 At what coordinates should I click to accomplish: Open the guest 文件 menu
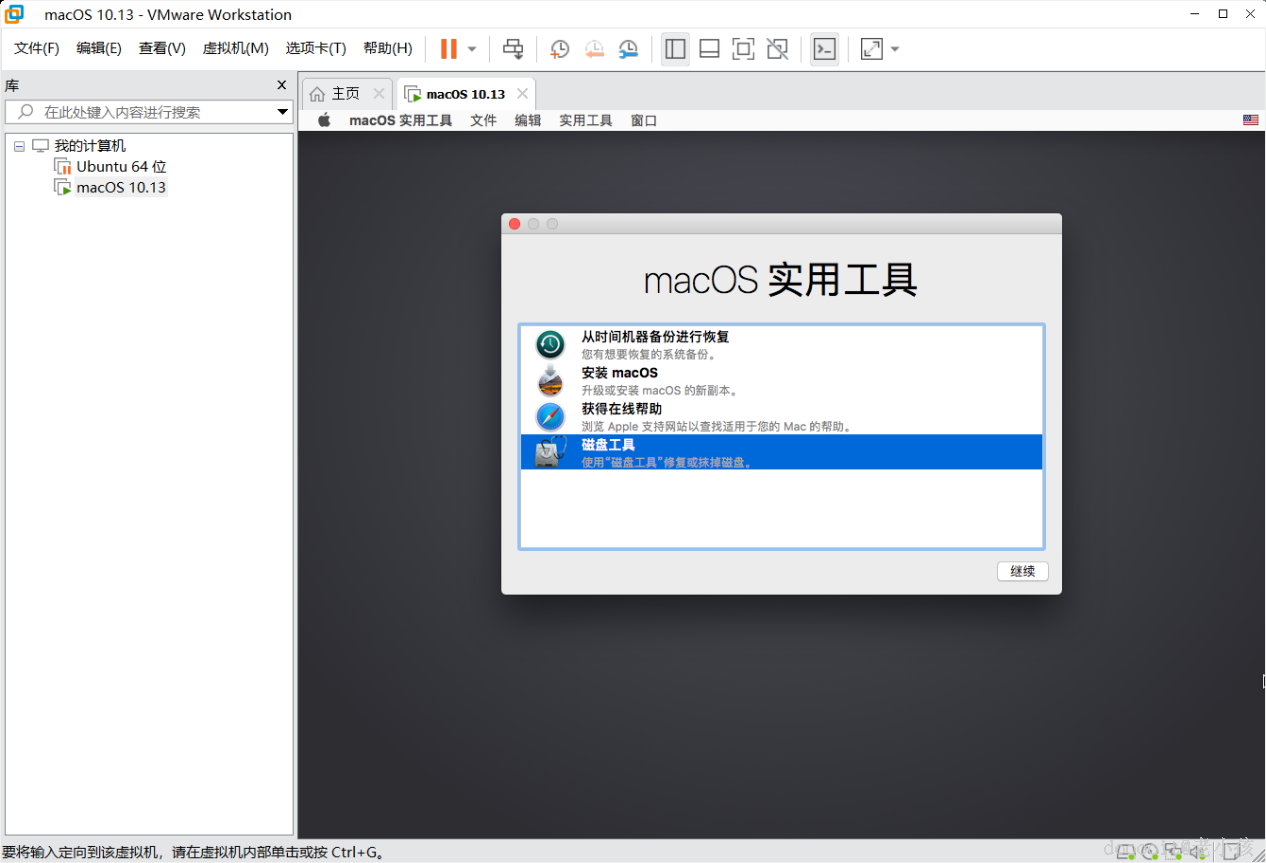click(483, 120)
